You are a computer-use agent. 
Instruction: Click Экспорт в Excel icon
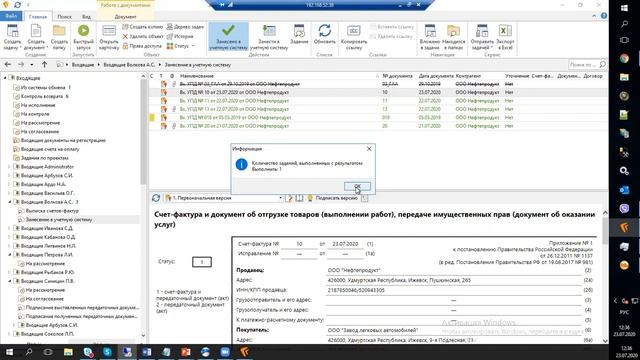[x=505, y=37]
